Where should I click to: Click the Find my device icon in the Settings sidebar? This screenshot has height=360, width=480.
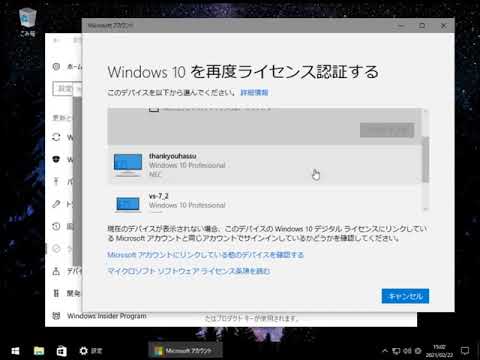56,271
